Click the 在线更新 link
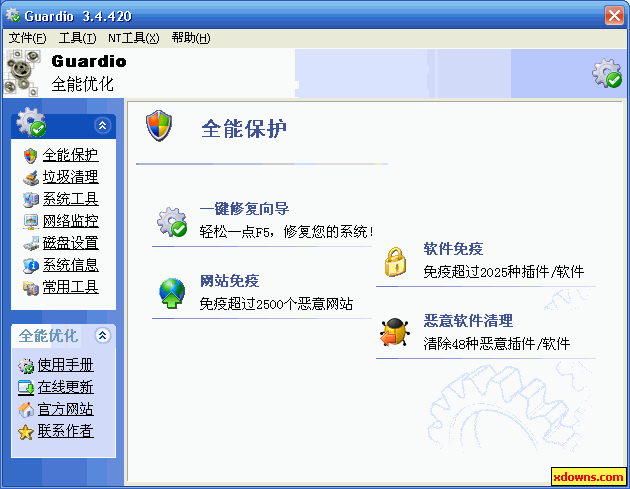This screenshot has width=630, height=489. click(65, 387)
